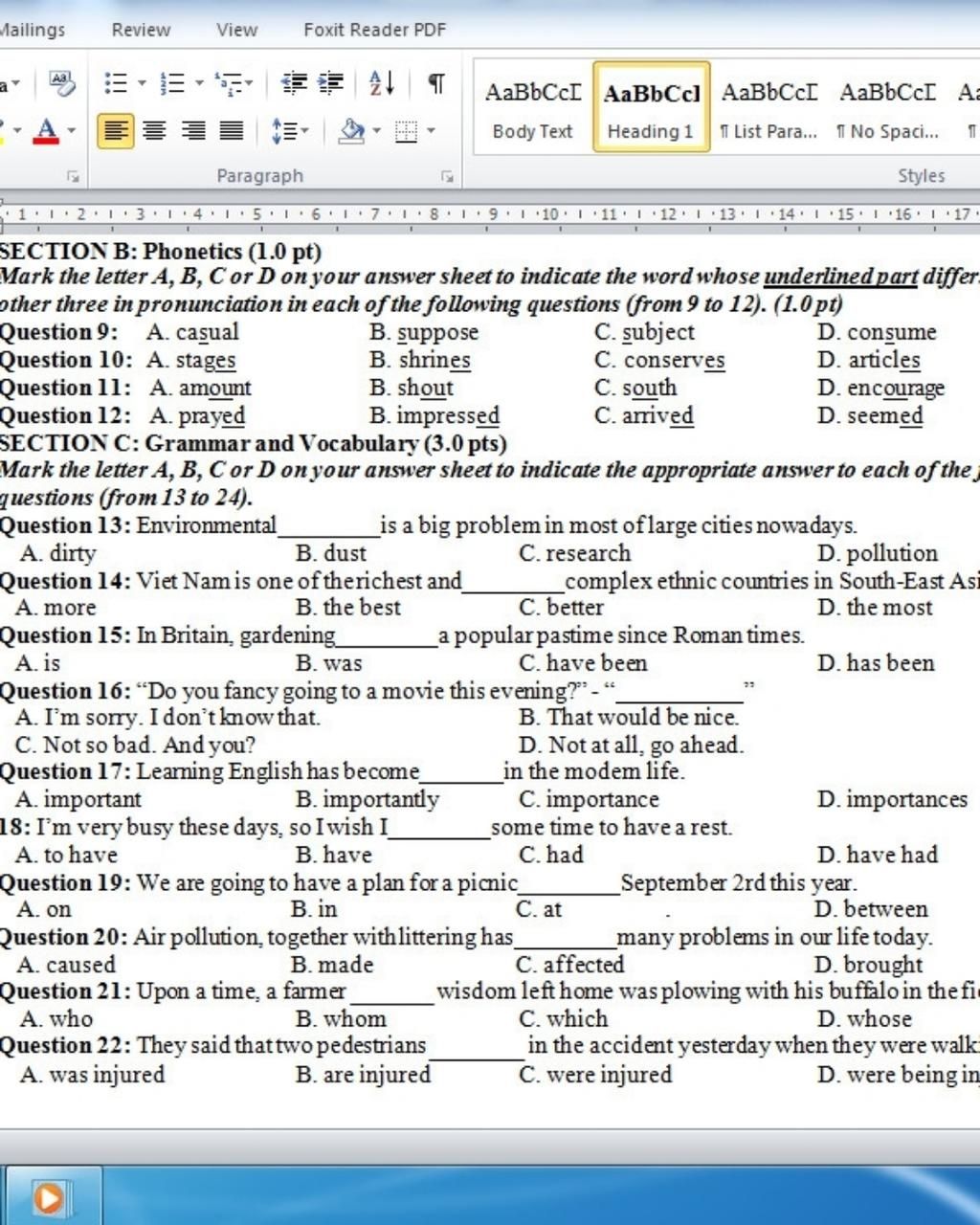Screen dimensions: 980x1225
Task: Click the word 'casual' in Question 9
Action: pyautogui.click(x=208, y=332)
